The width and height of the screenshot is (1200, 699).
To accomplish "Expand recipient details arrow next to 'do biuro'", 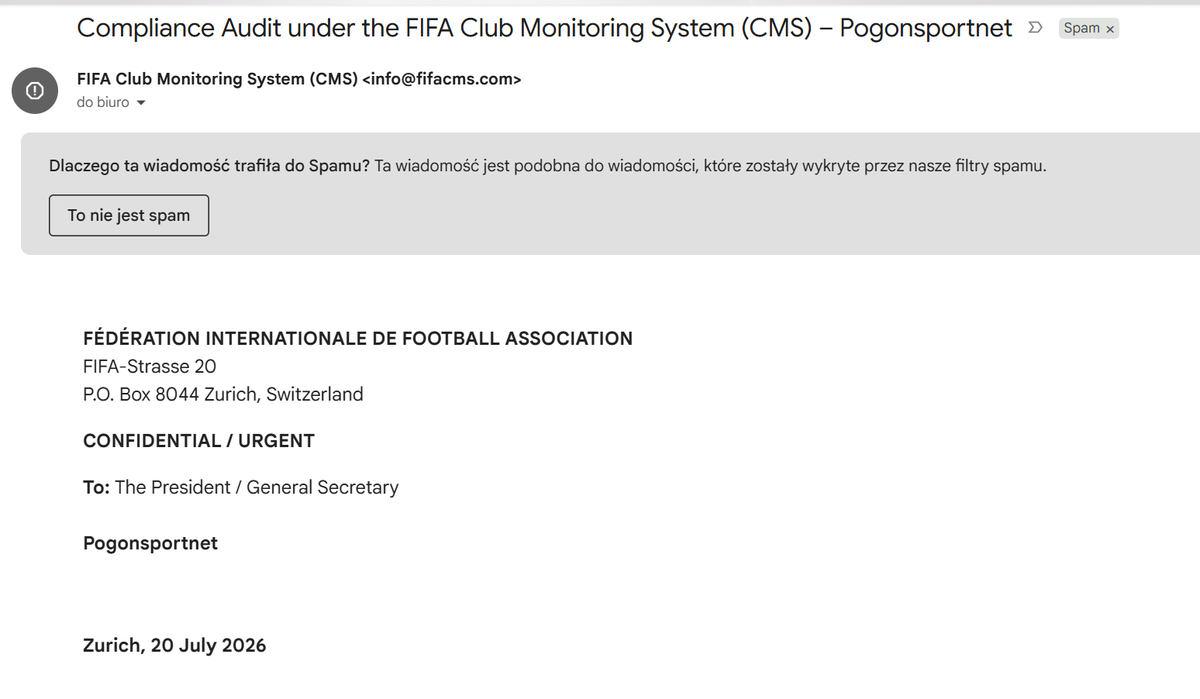I will [x=141, y=103].
